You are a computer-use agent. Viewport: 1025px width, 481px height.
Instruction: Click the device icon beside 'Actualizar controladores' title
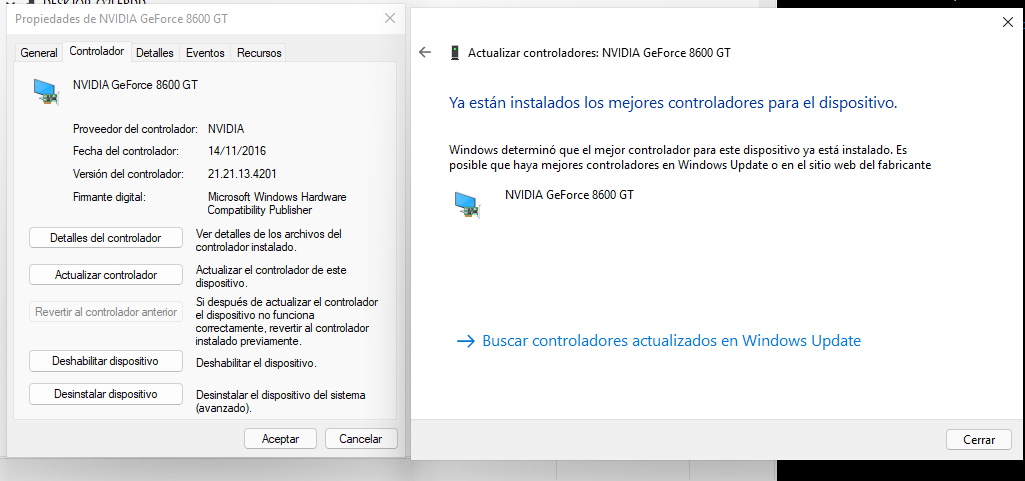(455, 53)
